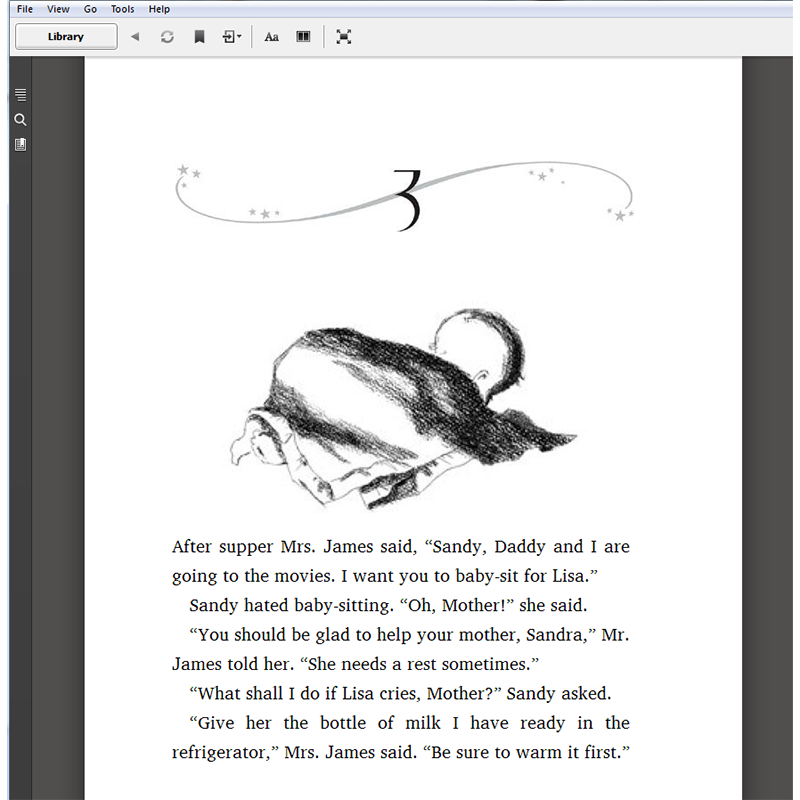Click the text "She needs a rest sometimes."

pos(419,664)
